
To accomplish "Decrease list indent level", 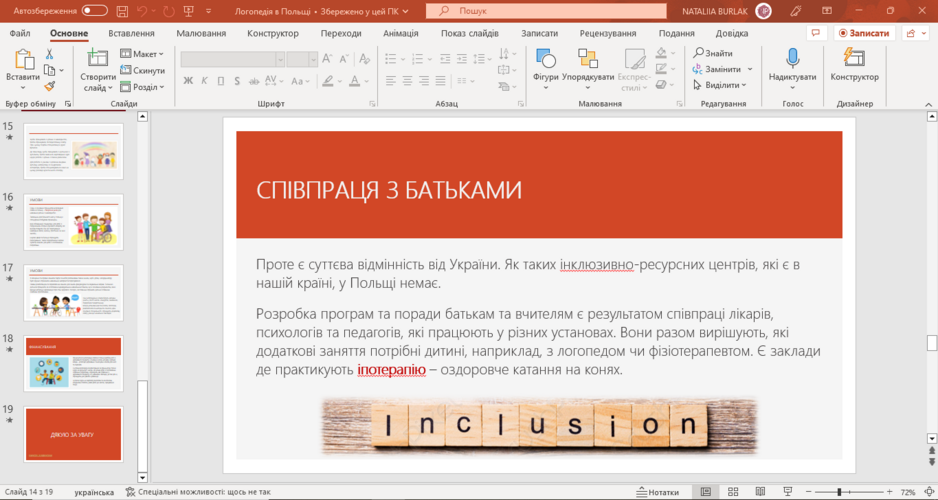I will coord(445,59).
